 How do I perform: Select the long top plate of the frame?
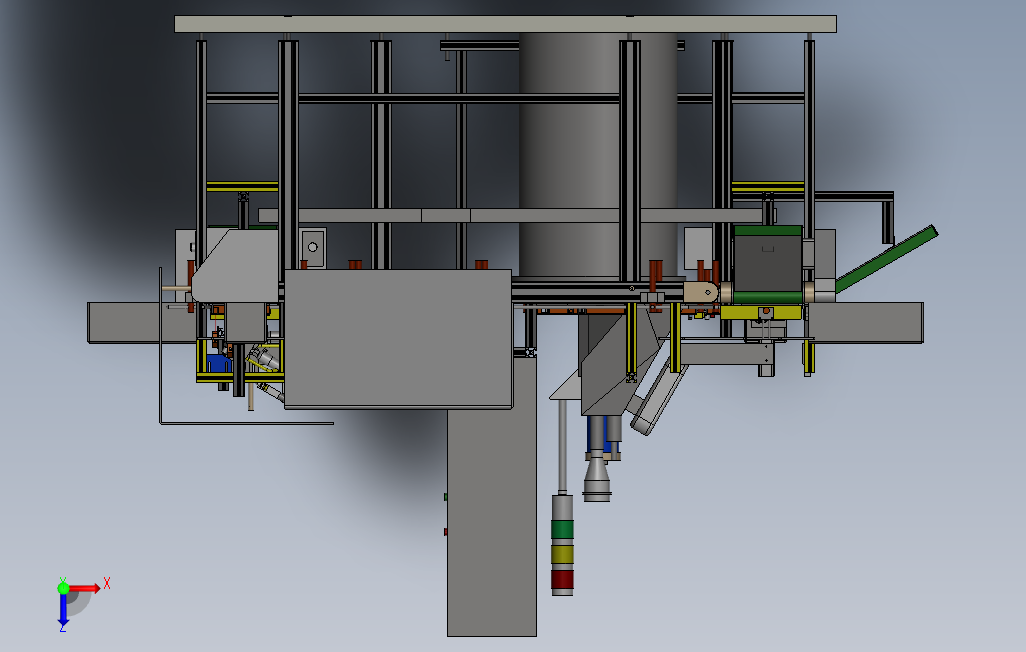(505, 24)
